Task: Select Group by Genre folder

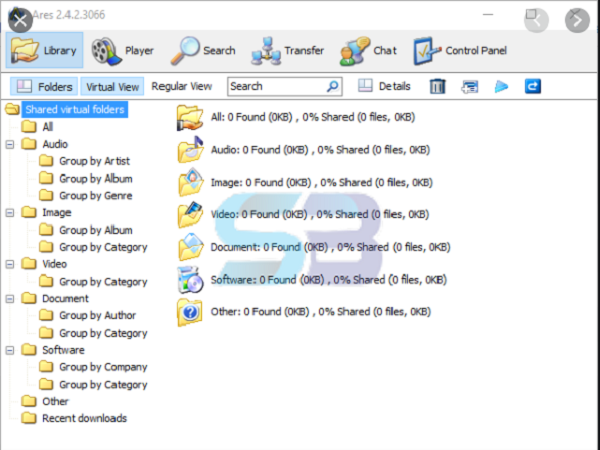Action: 96,196
